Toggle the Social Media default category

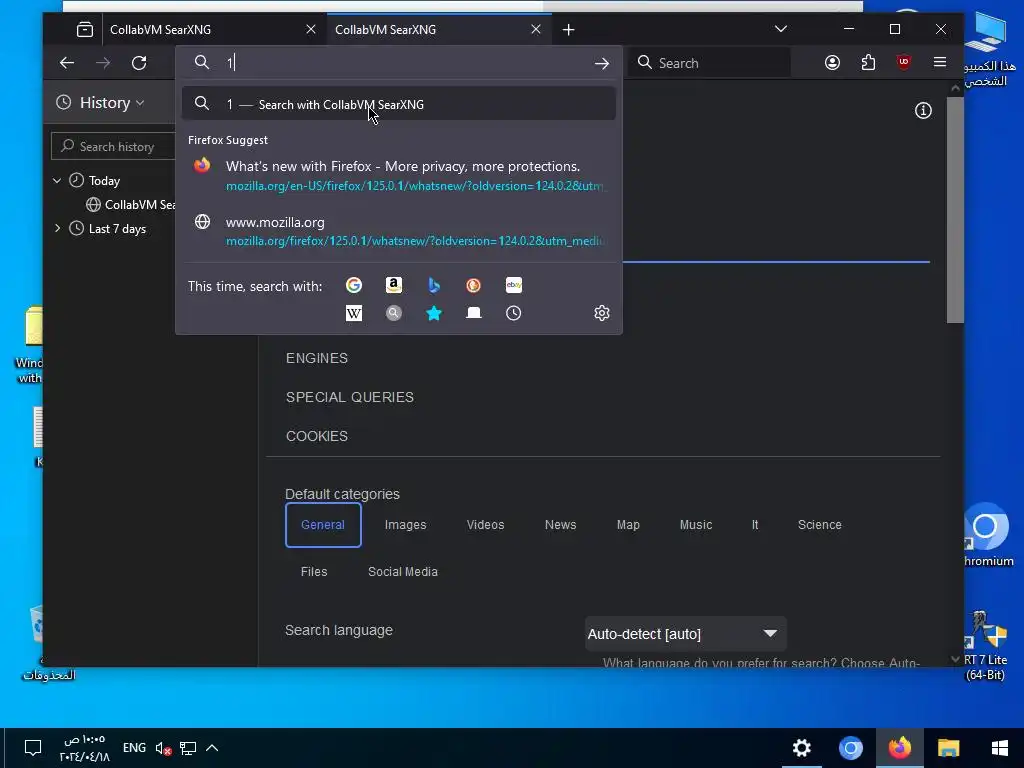[x=403, y=572]
